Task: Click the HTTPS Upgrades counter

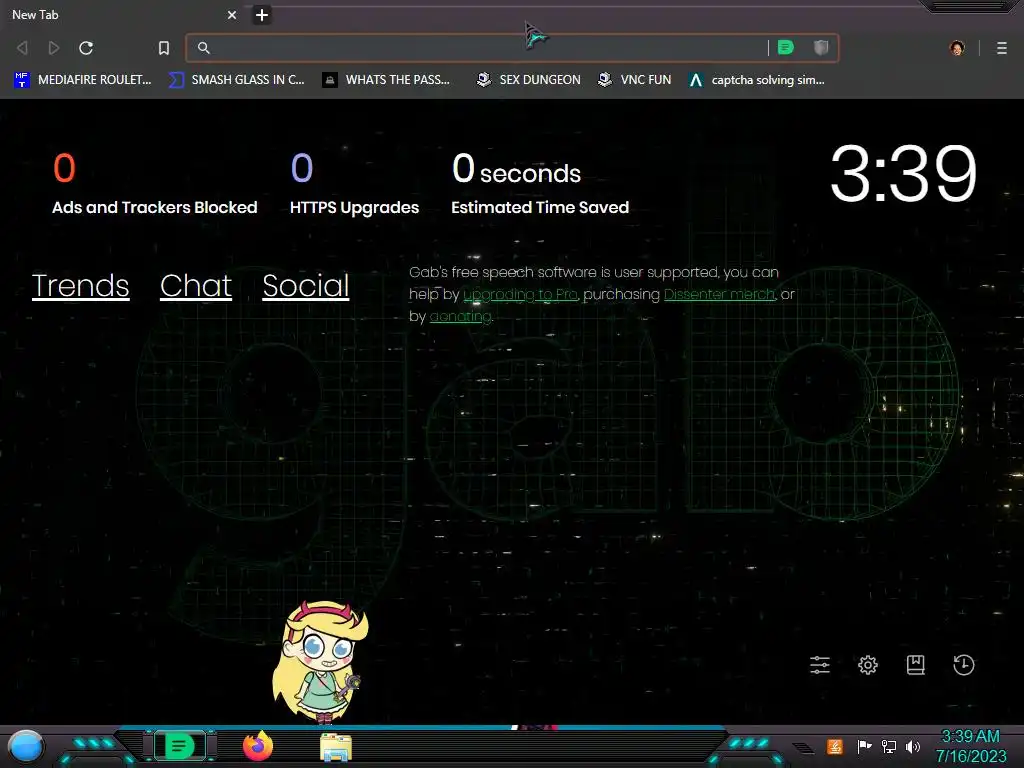Action: point(355,184)
